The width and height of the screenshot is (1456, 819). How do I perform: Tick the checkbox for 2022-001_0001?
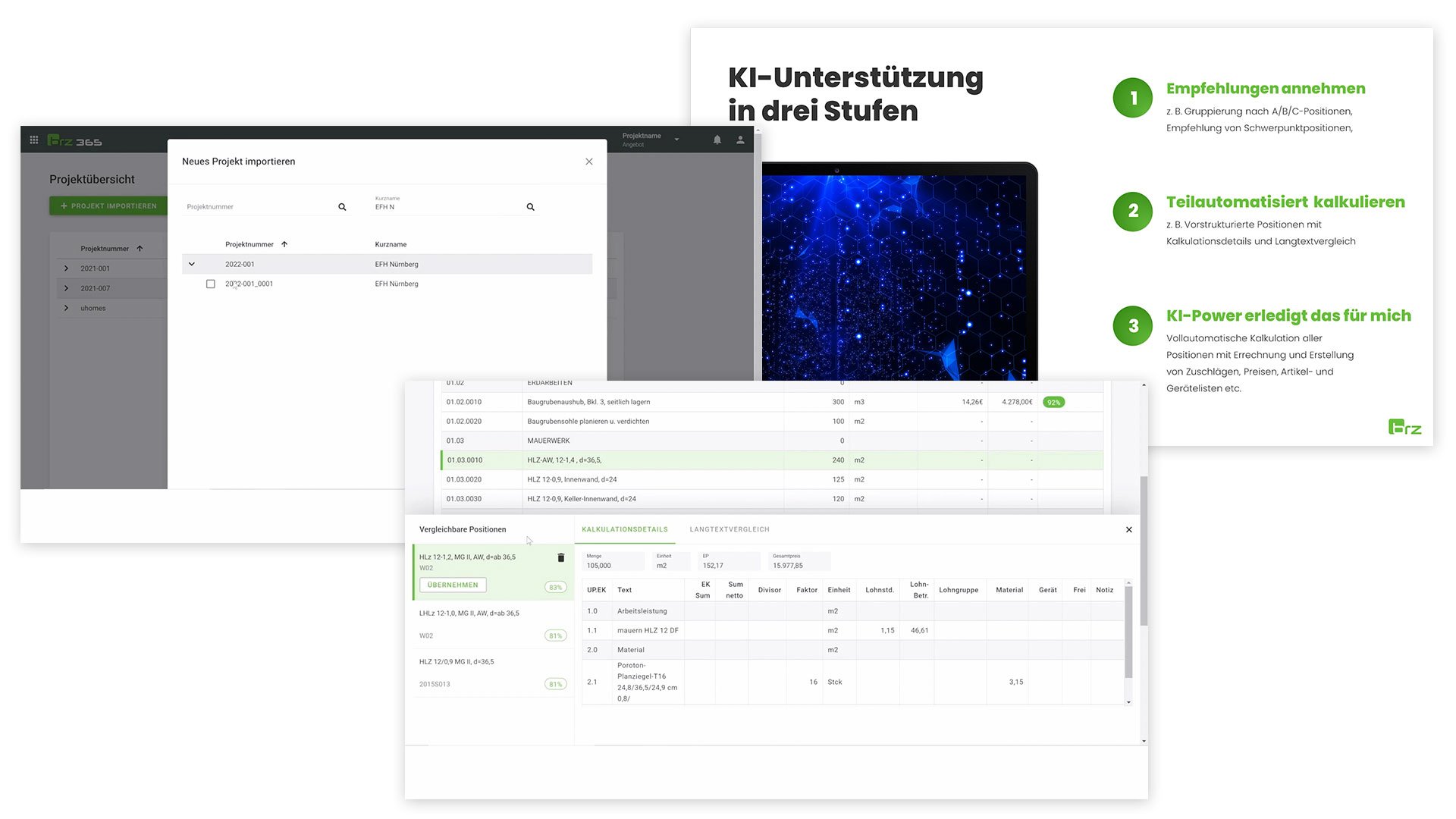pos(211,284)
